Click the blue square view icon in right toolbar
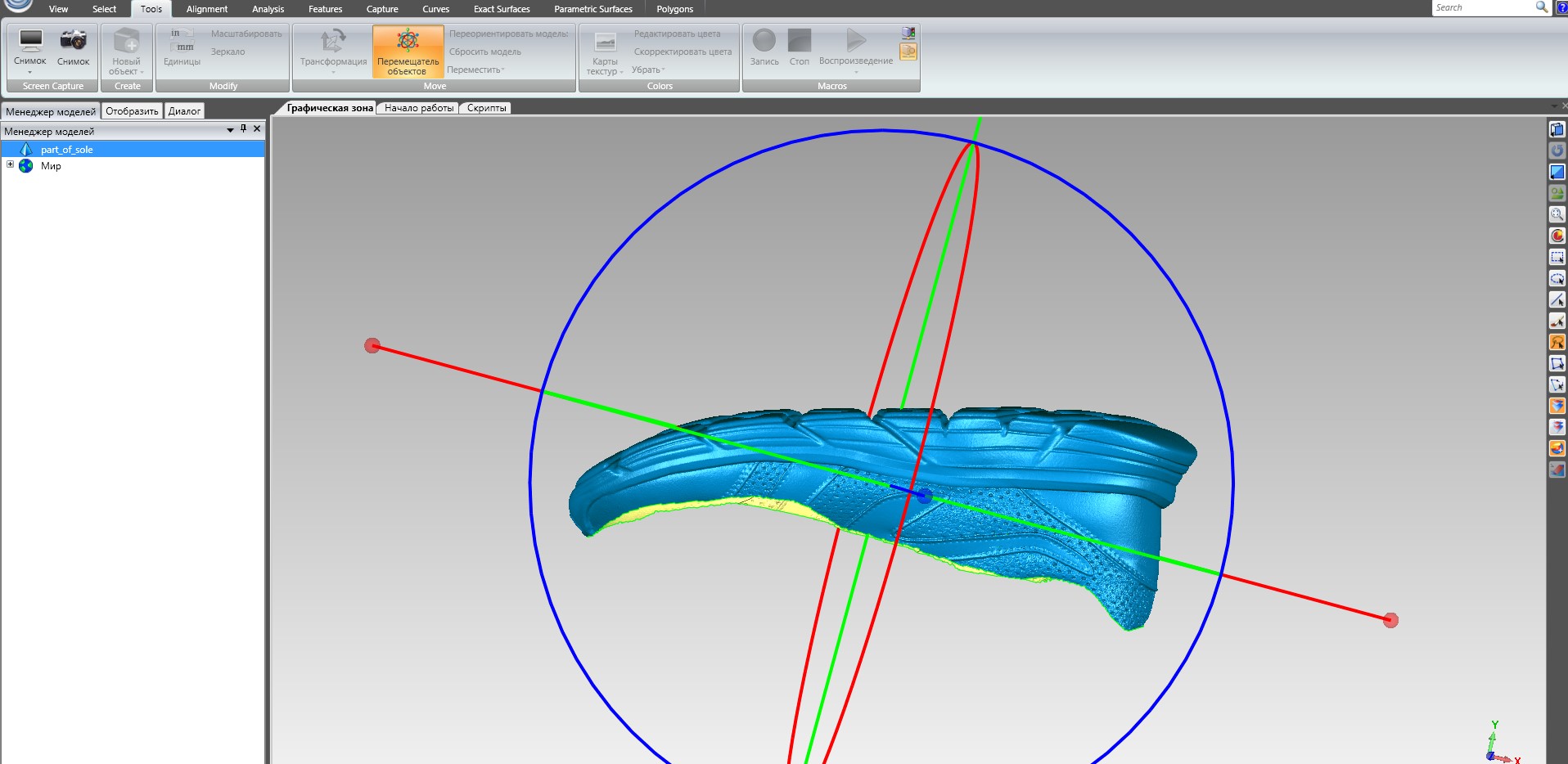Viewport: 1568px width, 764px height. pyautogui.click(x=1557, y=172)
